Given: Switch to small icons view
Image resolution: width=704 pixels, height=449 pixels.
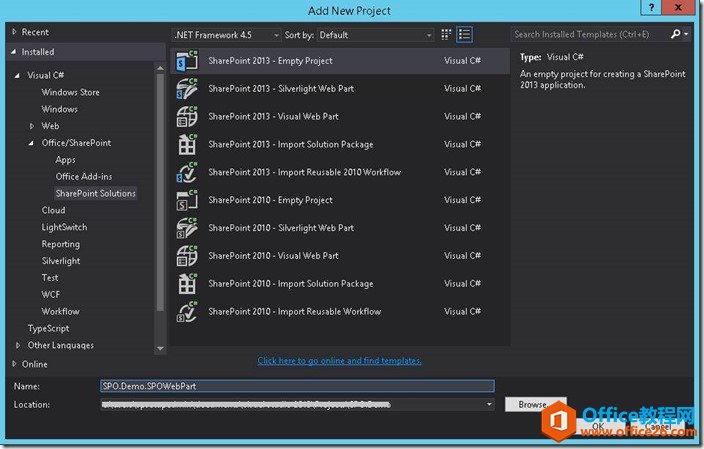Looking at the screenshot, I should tap(446, 35).
